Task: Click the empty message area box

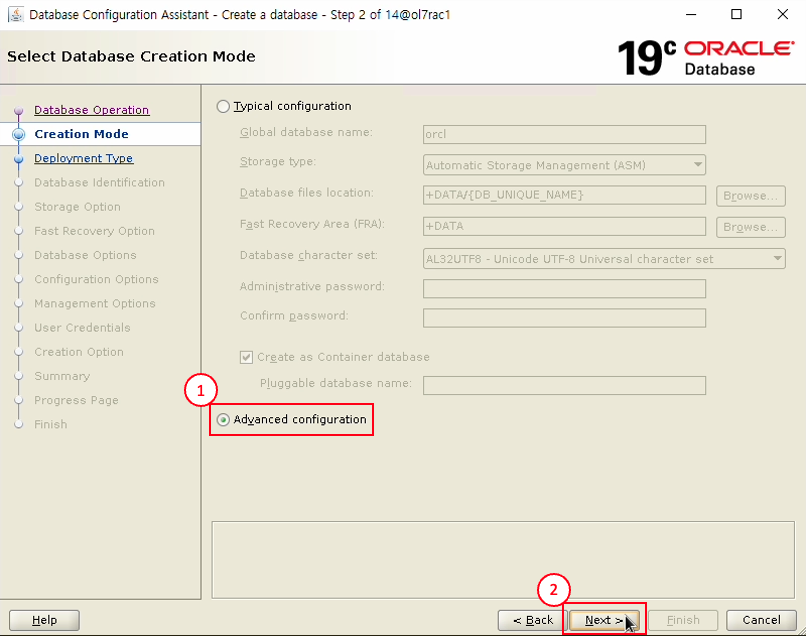Action: tap(503, 560)
